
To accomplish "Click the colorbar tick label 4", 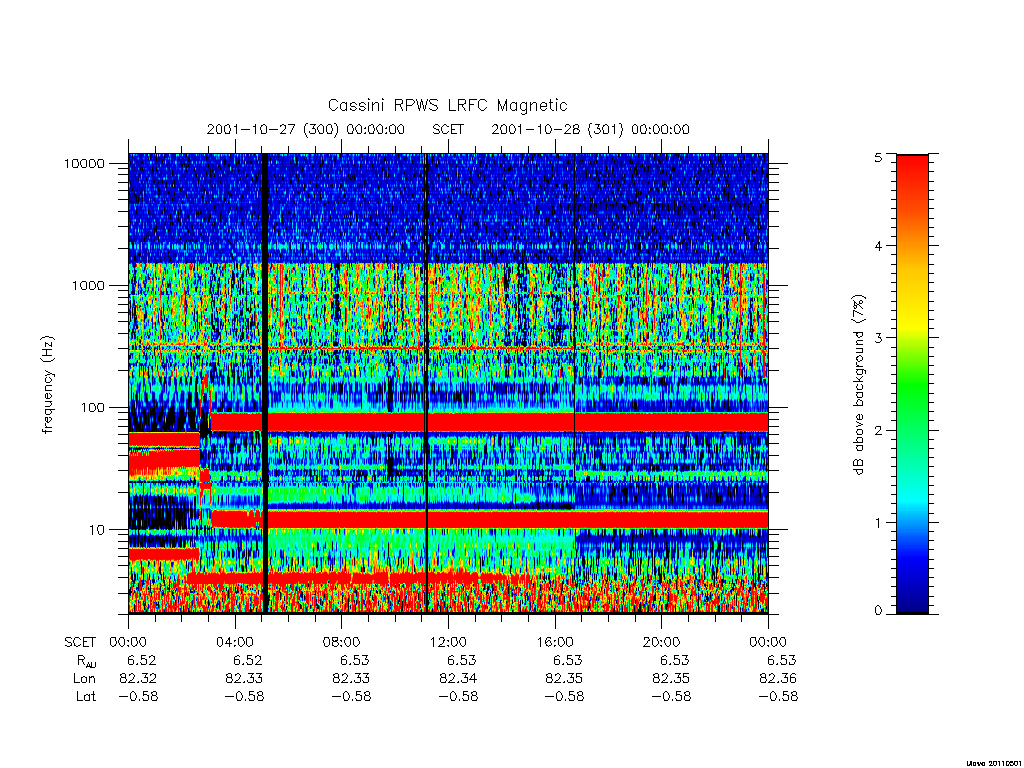I will click(x=878, y=246).
